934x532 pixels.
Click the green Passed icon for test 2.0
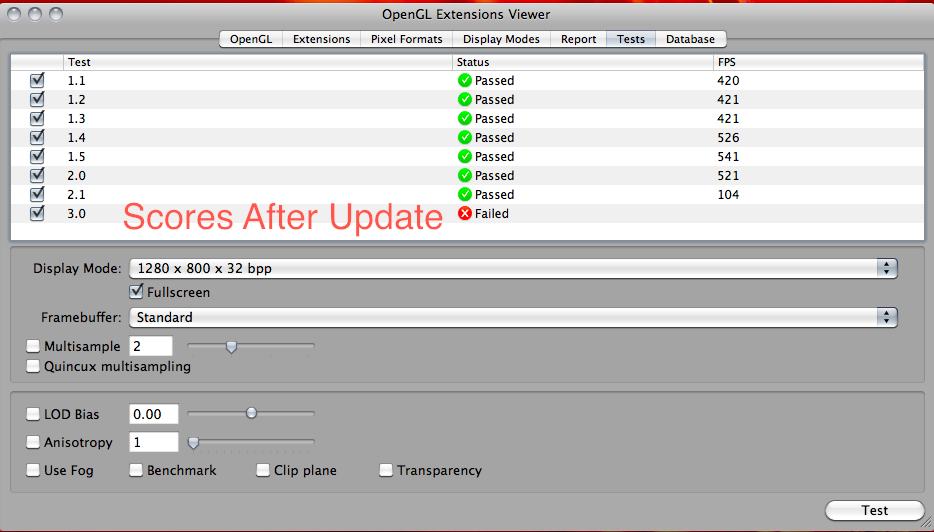(x=465, y=175)
